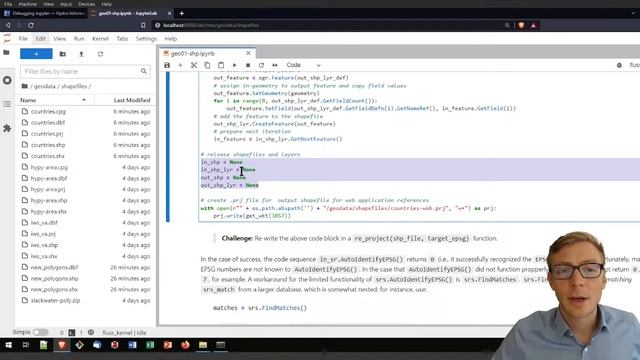This screenshot has width=640, height=360.
Task: Click the kernel debugger bug icon
Action: tap(619, 65)
